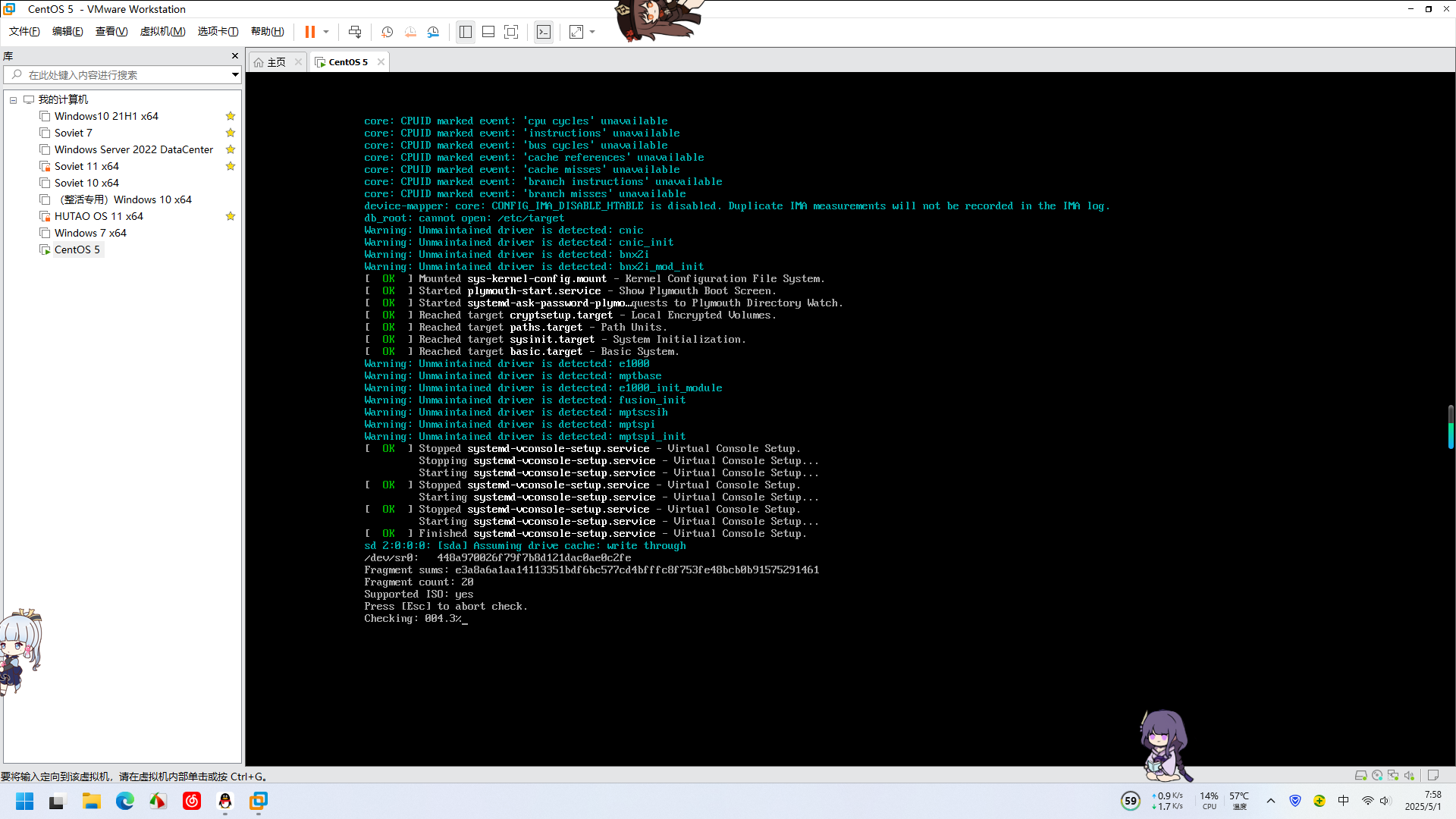Toggle the library sidebar panel view

[x=466, y=32]
